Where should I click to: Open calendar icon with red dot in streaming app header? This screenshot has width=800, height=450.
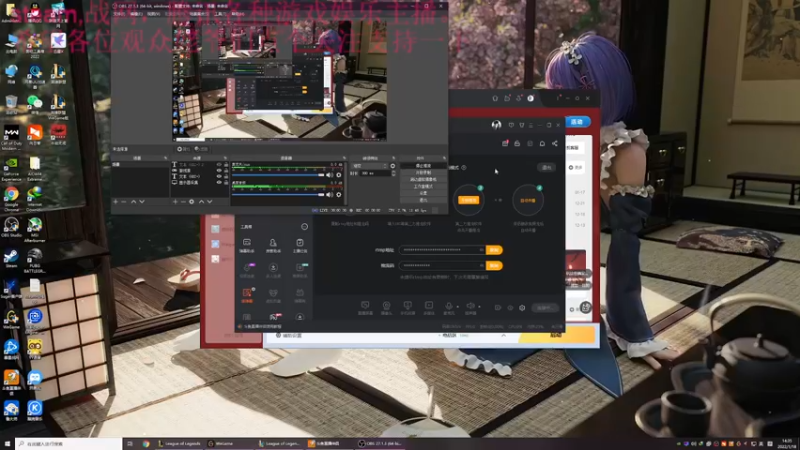pos(505,143)
